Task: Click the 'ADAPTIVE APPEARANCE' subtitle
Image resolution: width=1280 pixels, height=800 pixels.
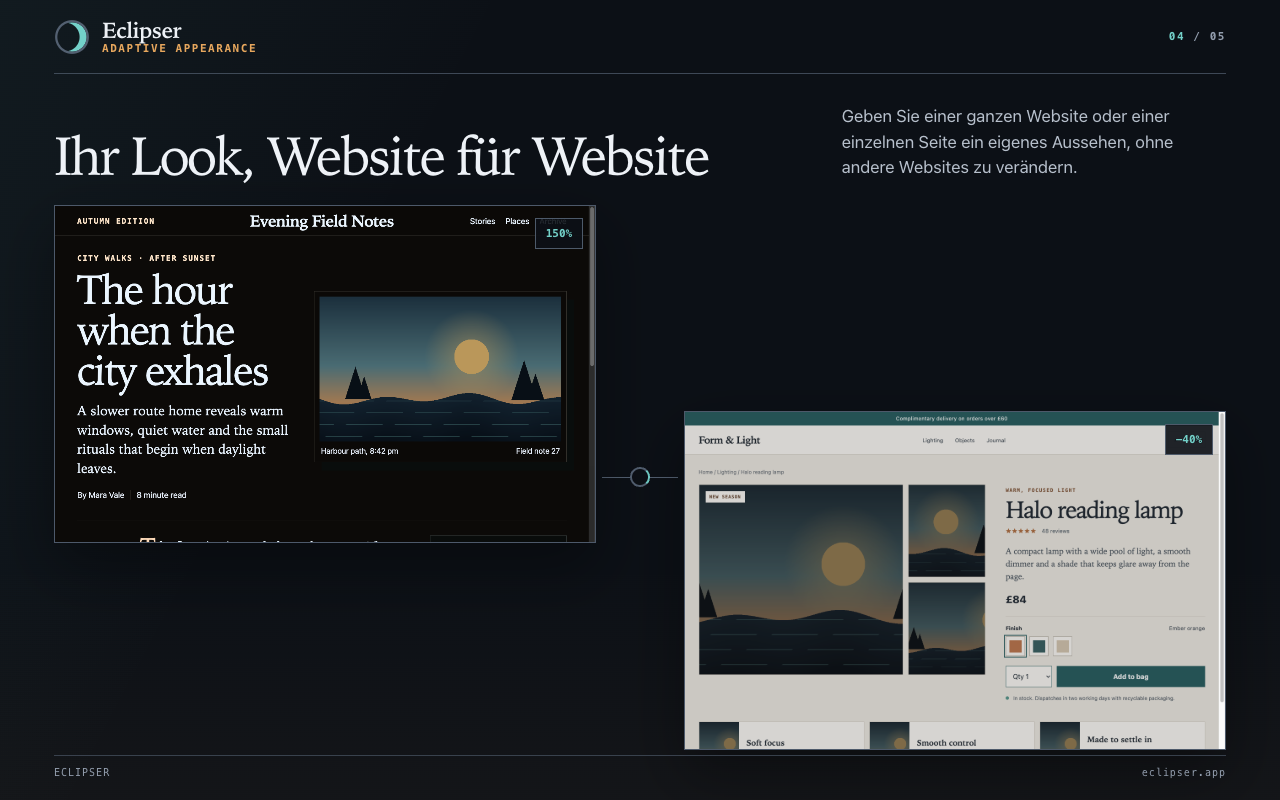Action: (179, 48)
